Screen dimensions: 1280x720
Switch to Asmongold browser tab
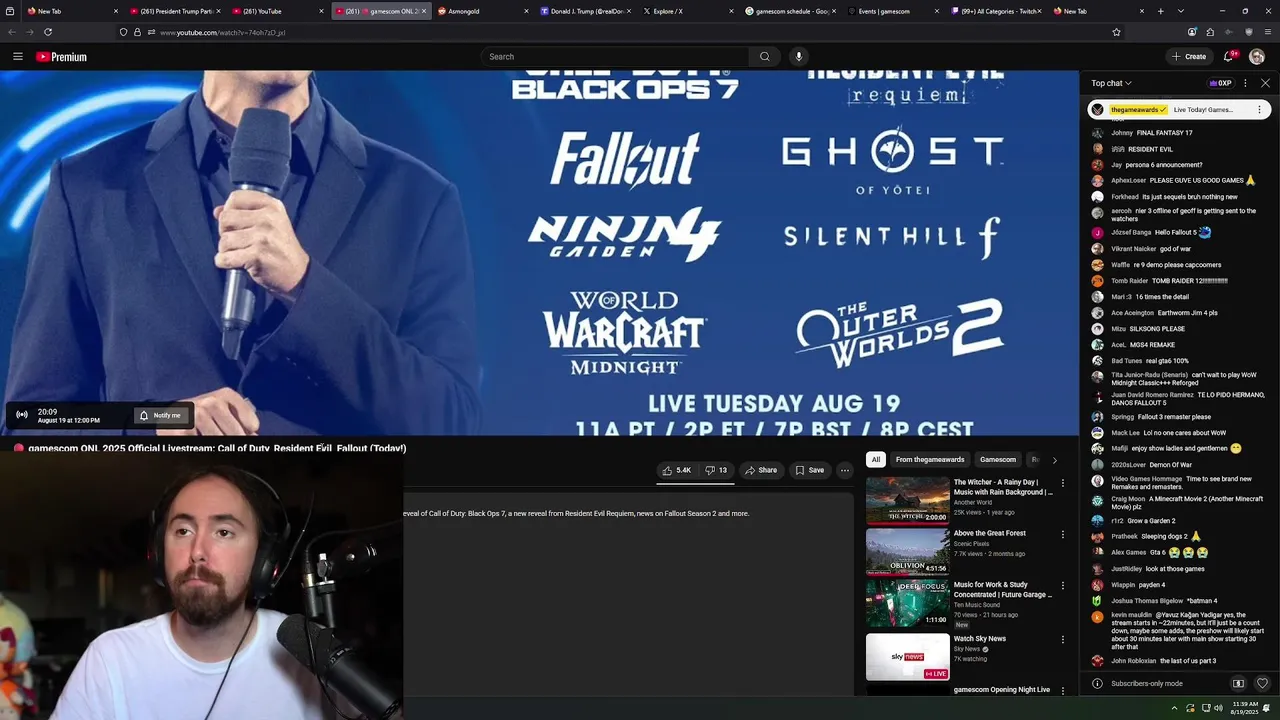(482, 11)
